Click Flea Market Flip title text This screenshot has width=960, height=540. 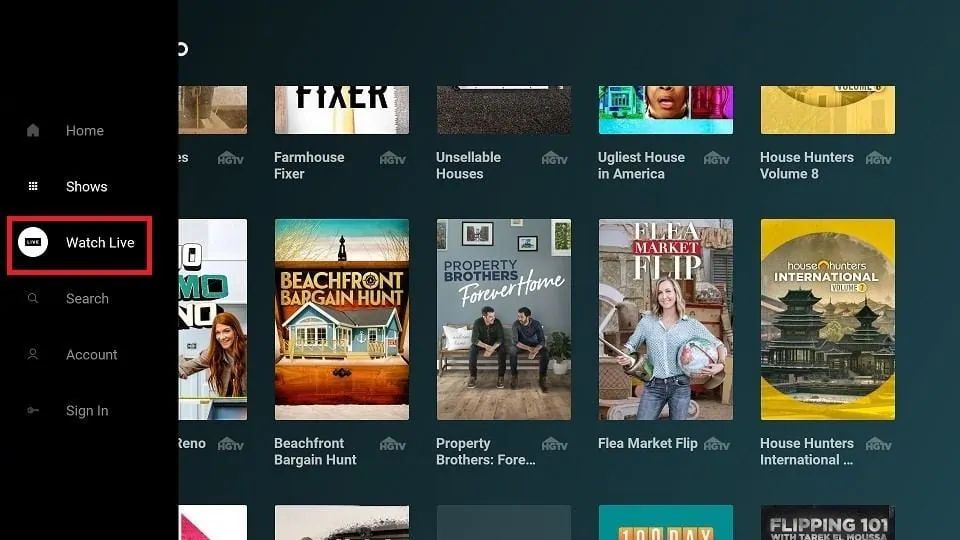pyautogui.click(x=647, y=443)
